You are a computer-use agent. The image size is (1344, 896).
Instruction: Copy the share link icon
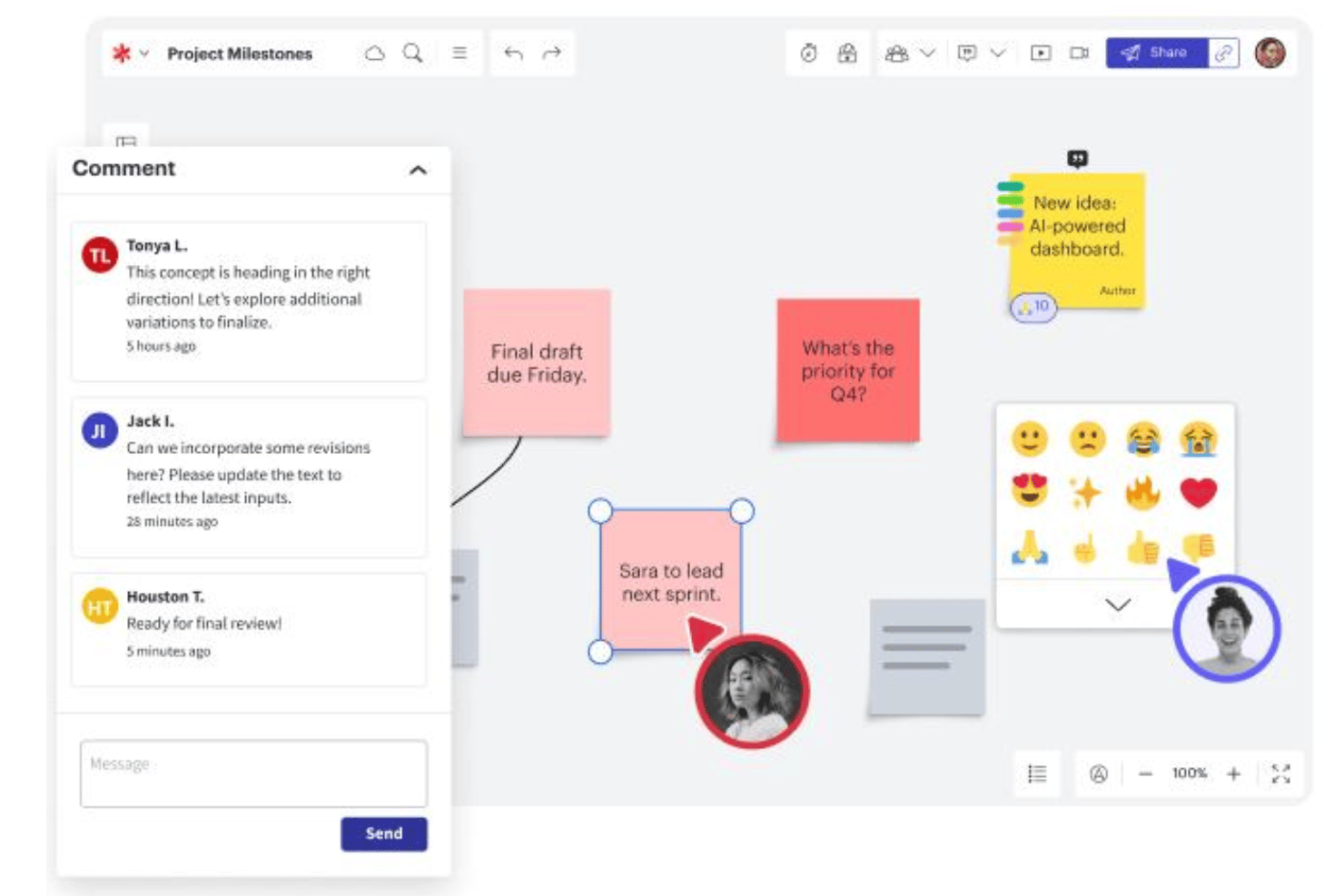(1224, 53)
